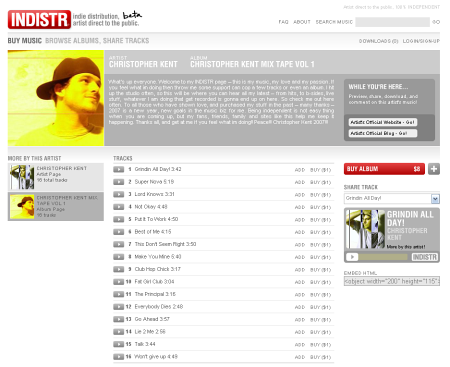Play the Grindin All Day widget preview

(x=352, y=257)
